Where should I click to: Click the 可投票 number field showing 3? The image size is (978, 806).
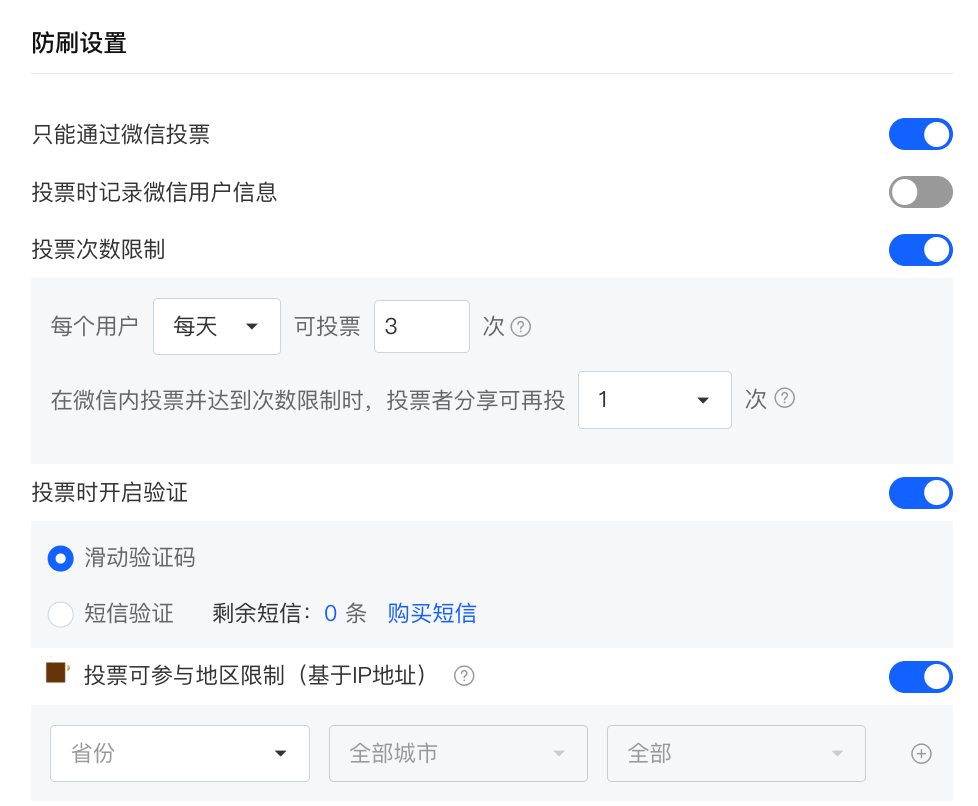(x=421, y=327)
